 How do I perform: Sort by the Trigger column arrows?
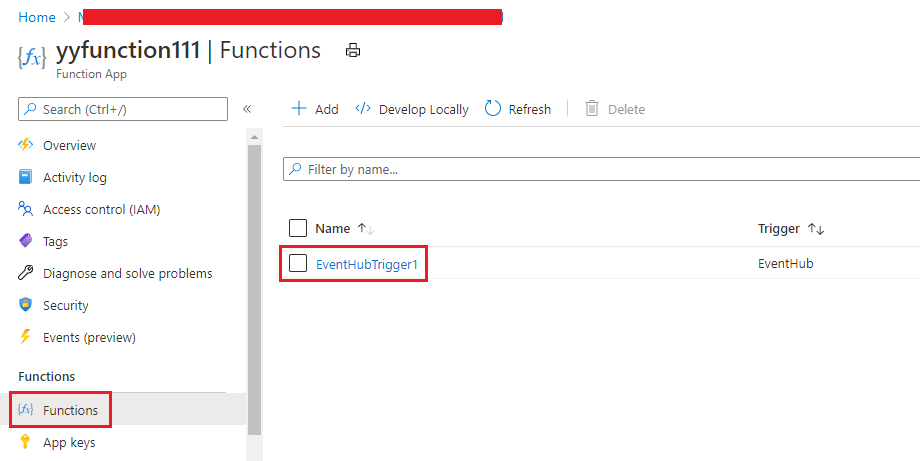click(816, 229)
